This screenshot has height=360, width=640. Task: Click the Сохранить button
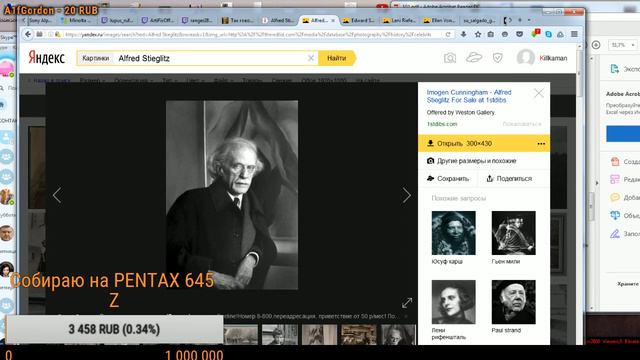click(448, 178)
